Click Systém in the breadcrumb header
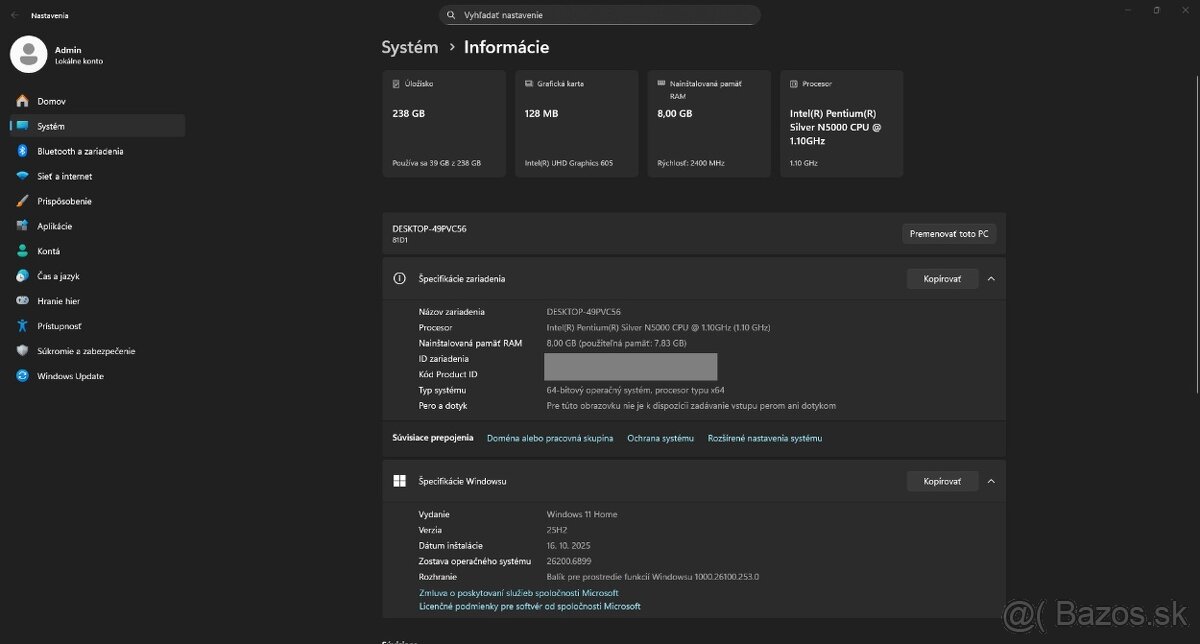Screen dimensions: 1200x644 [x=408, y=46]
